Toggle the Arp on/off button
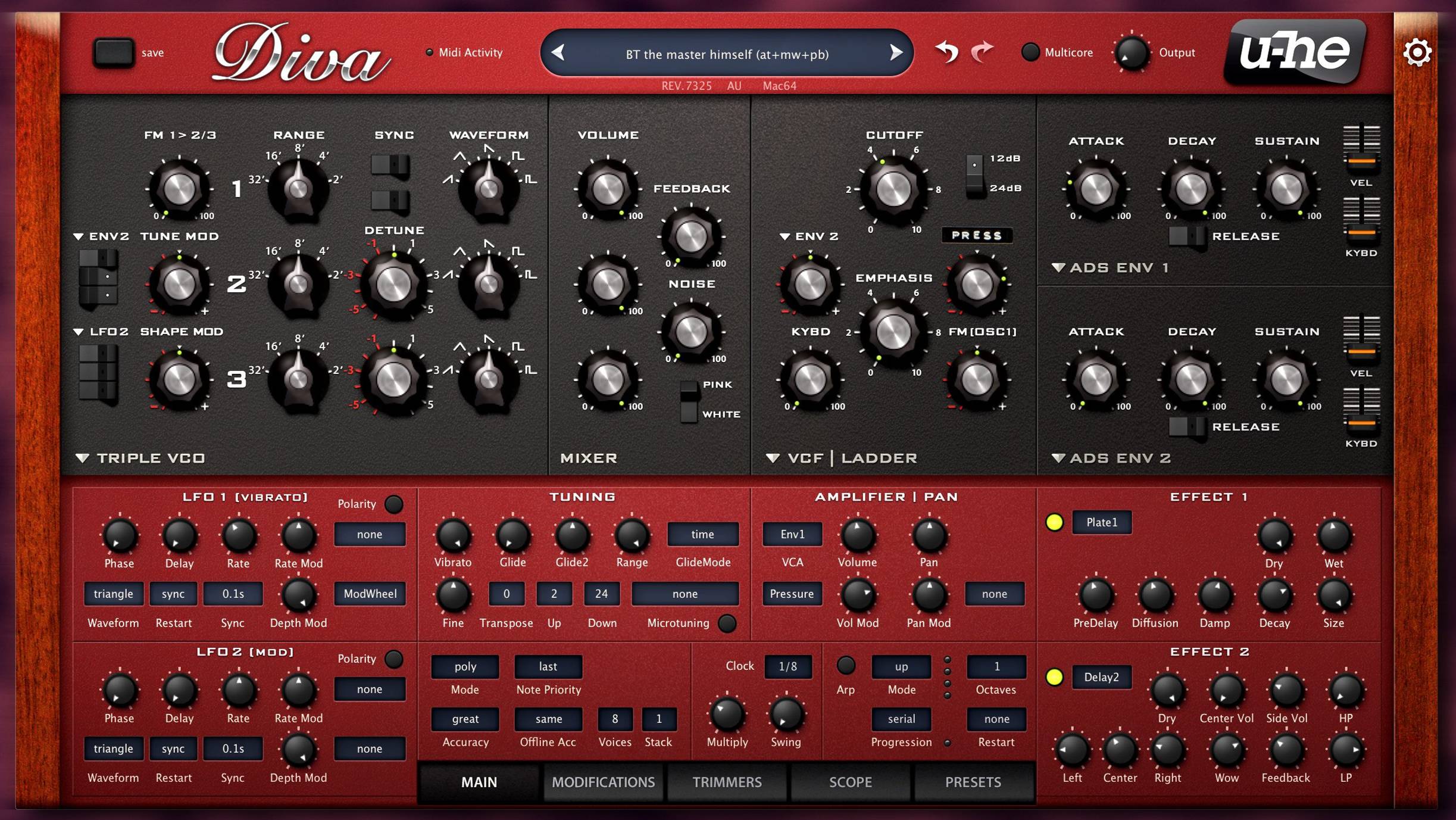Image resolution: width=1456 pixels, height=820 pixels. point(846,665)
